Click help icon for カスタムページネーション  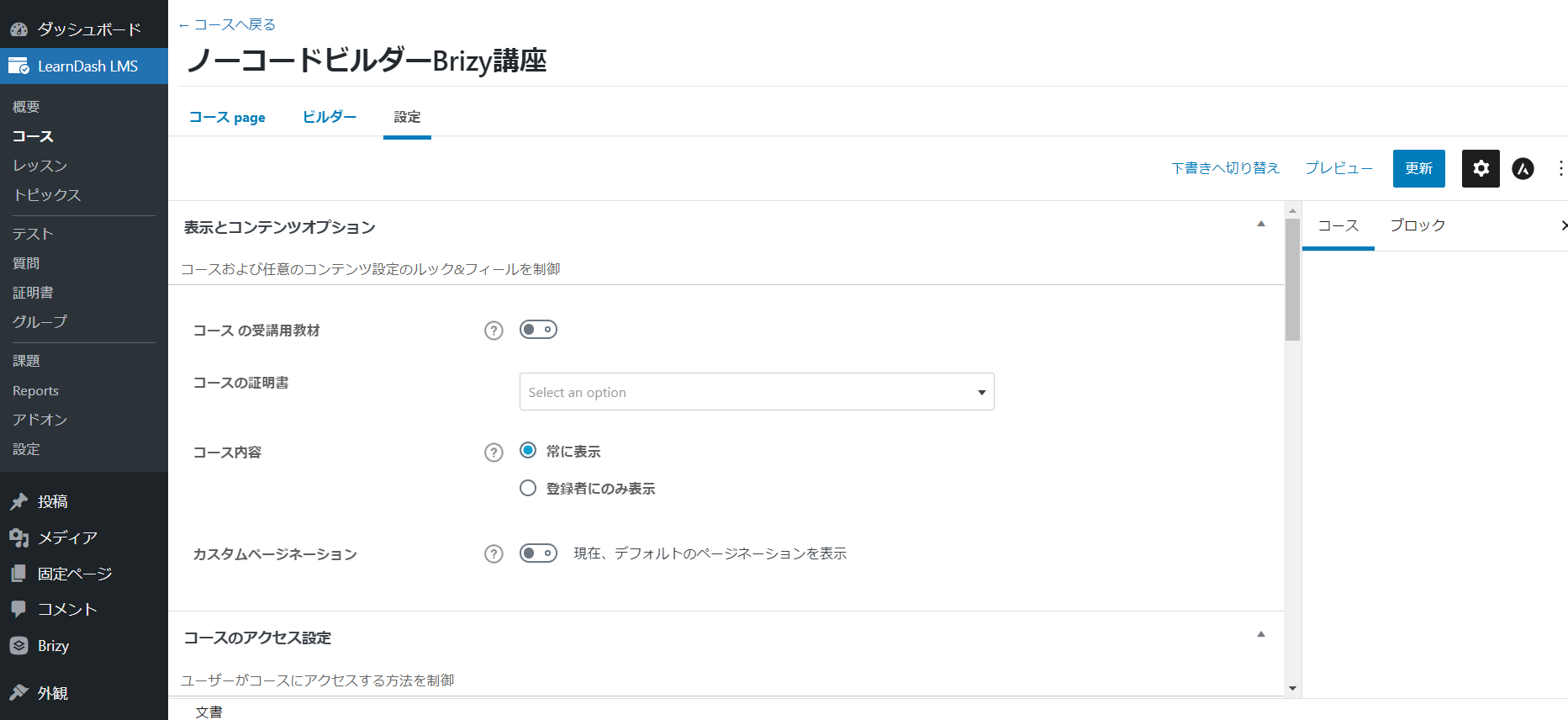(x=494, y=554)
